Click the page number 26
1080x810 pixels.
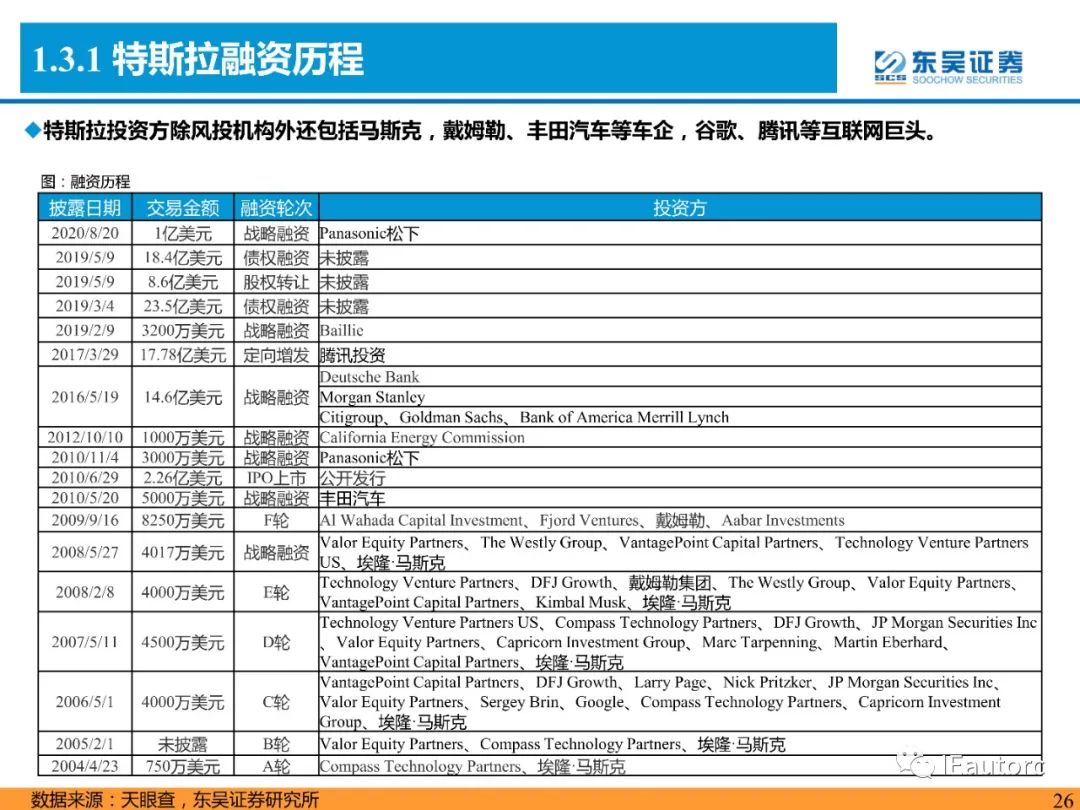(x=1061, y=799)
